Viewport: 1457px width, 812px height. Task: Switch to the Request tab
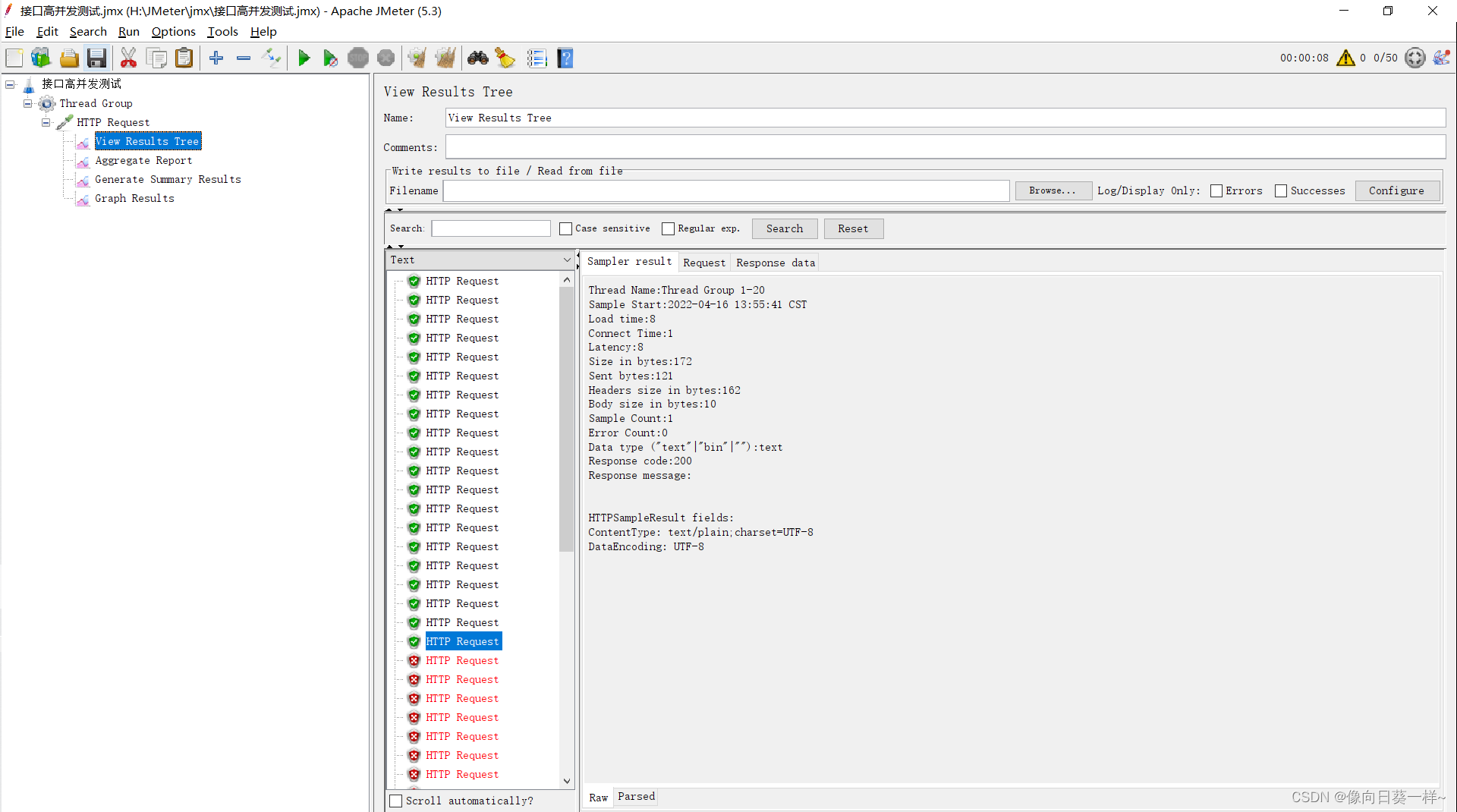(704, 263)
